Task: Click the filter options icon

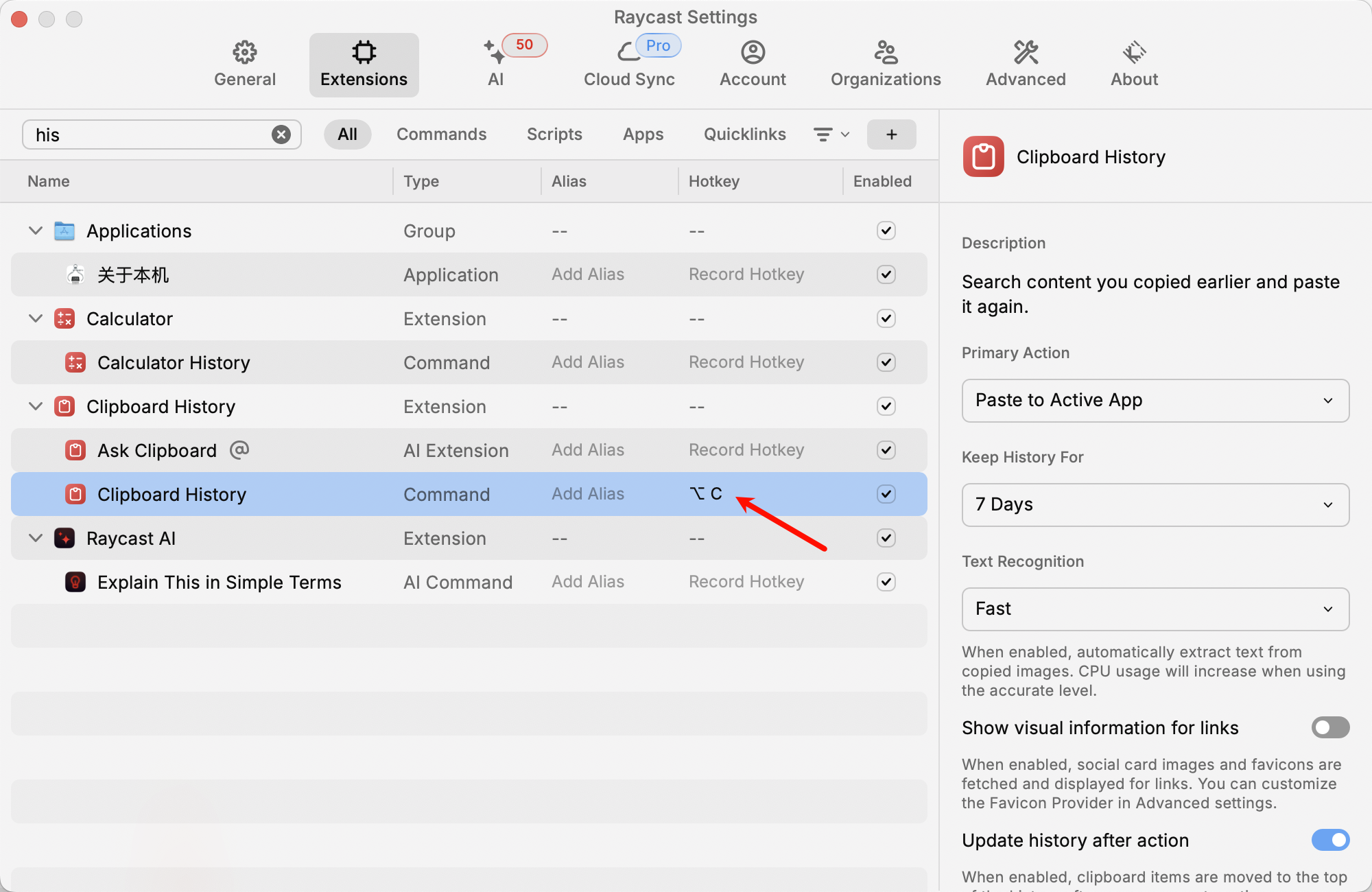Action: pyautogui.click(x=831, y=134)
